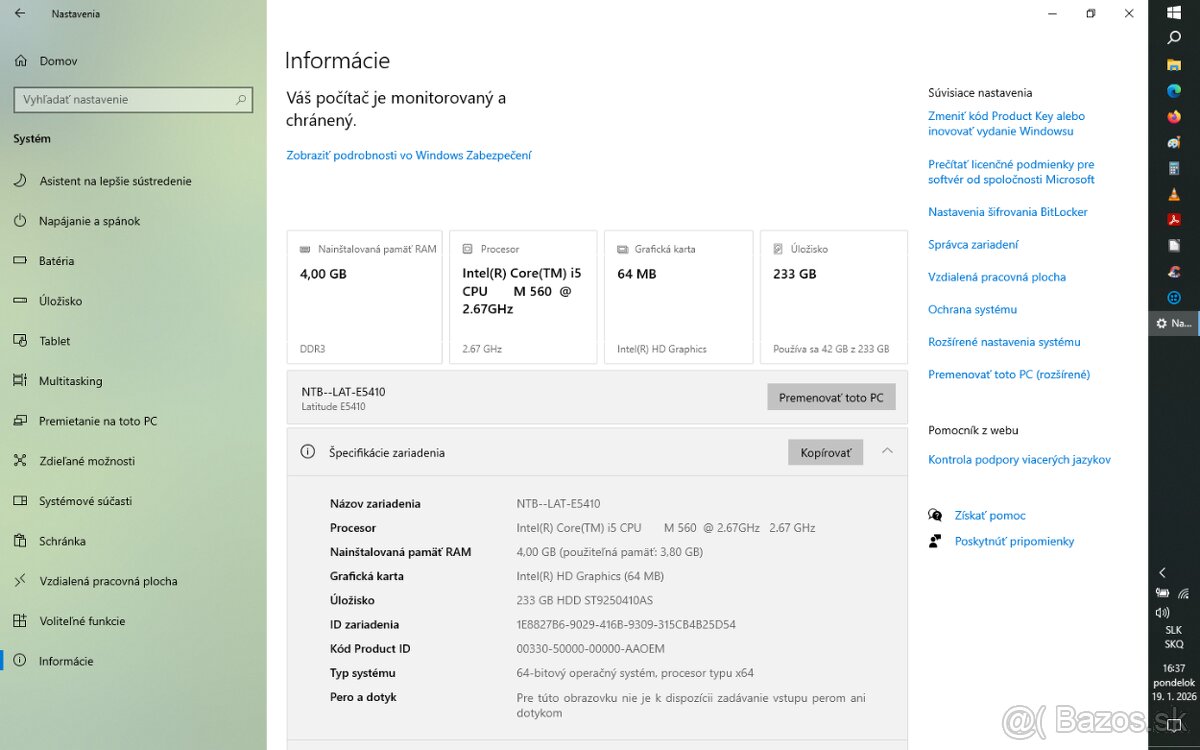Click the volume speaker tray icon
This screenshot has width=1200, height=750.
1162,612
